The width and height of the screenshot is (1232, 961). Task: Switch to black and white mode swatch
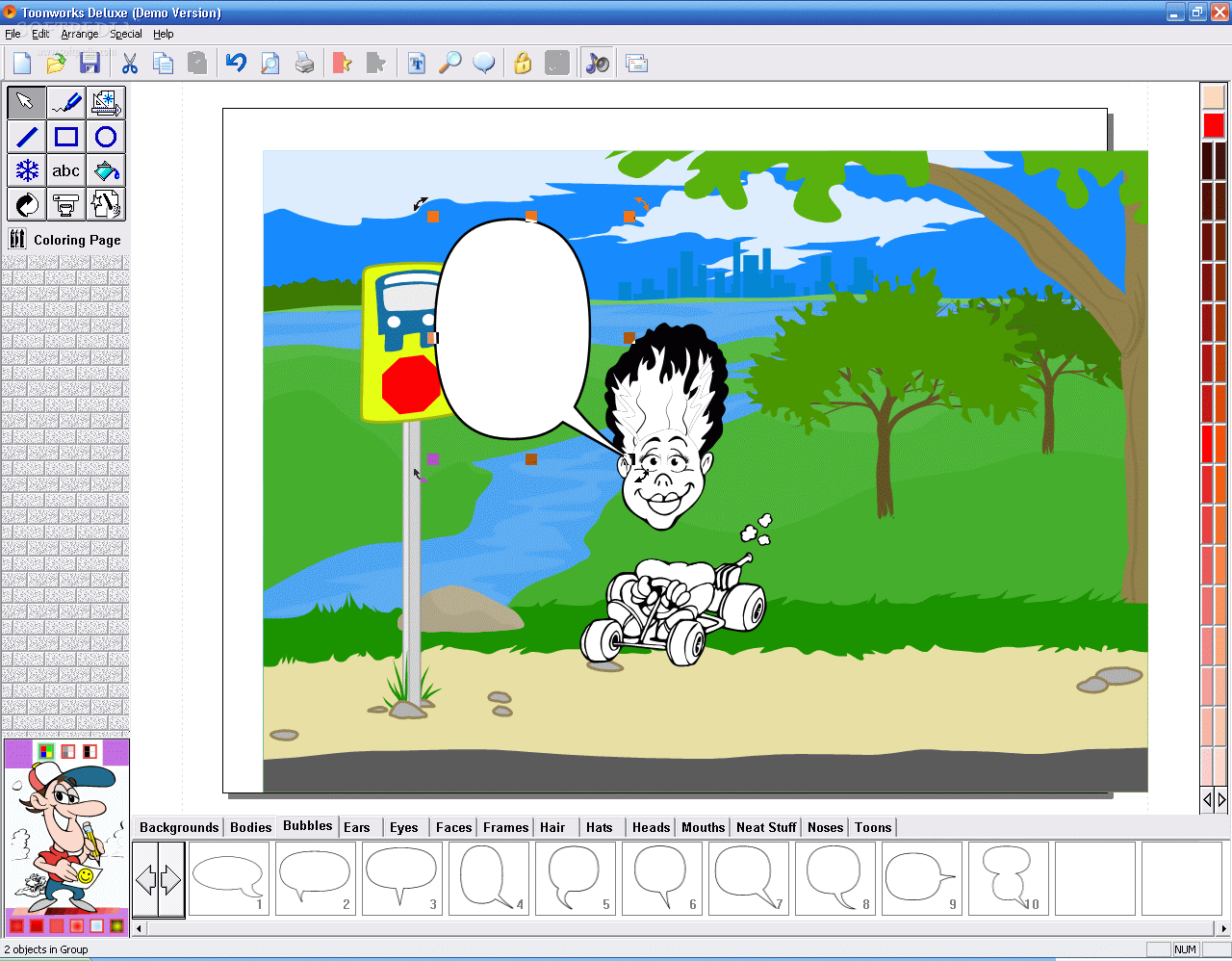90,751
